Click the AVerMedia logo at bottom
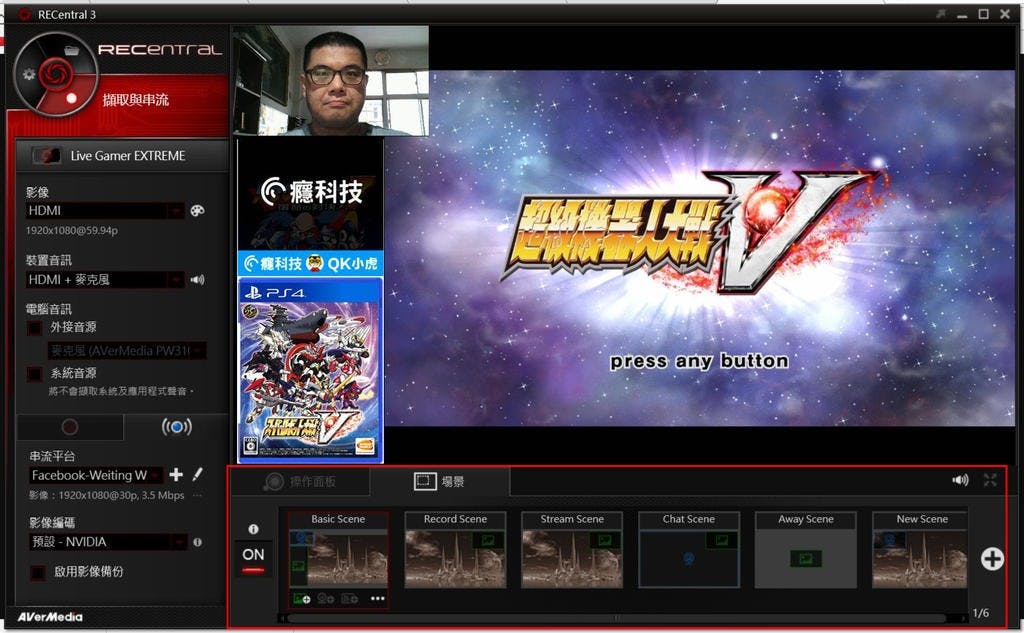The width and height of the screenshot is (1024, 633). pyautogui.click(x=50, y=617)
